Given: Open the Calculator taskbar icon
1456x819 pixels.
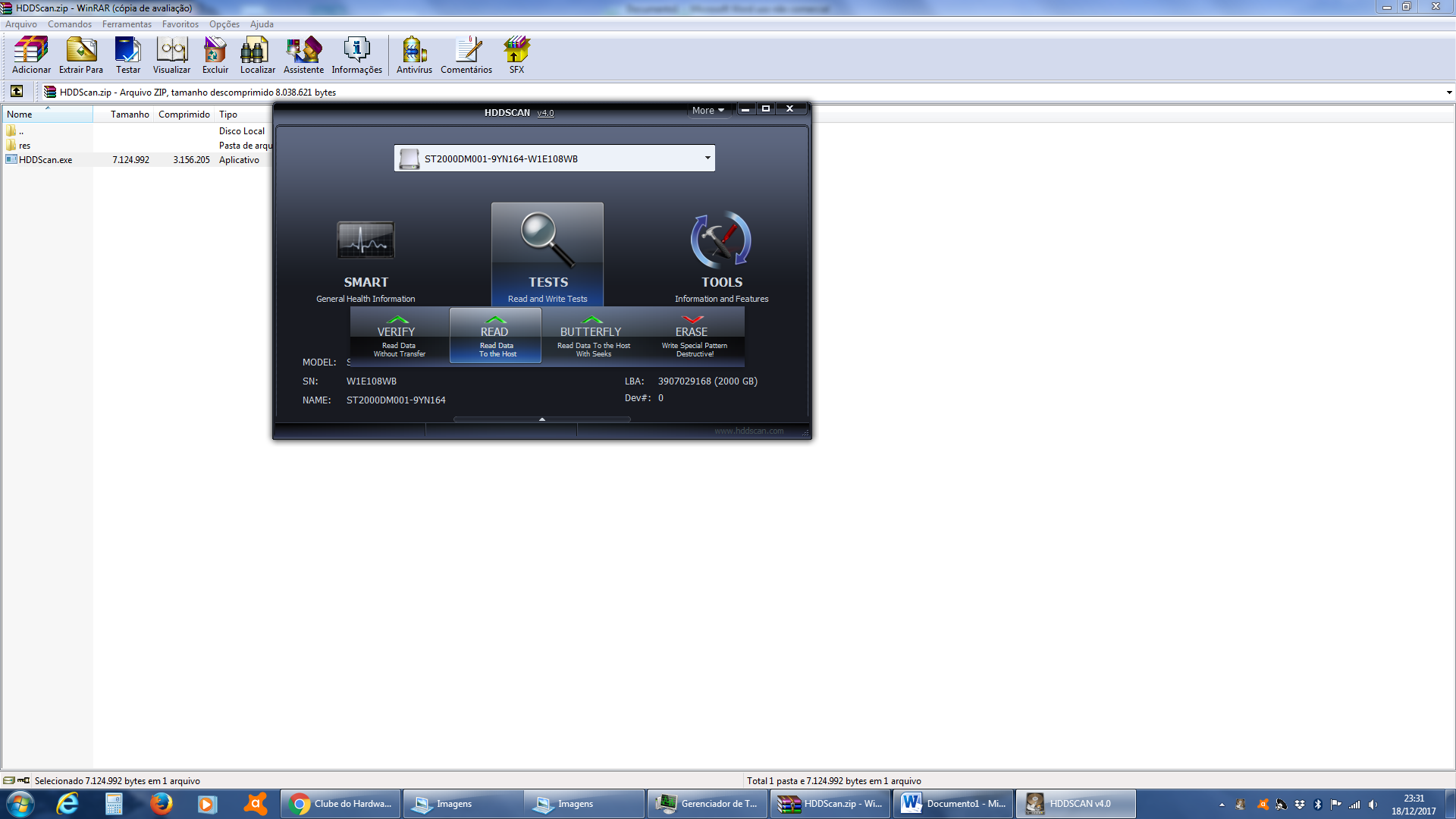Looking at the screenshot, I should coord(114,804).
